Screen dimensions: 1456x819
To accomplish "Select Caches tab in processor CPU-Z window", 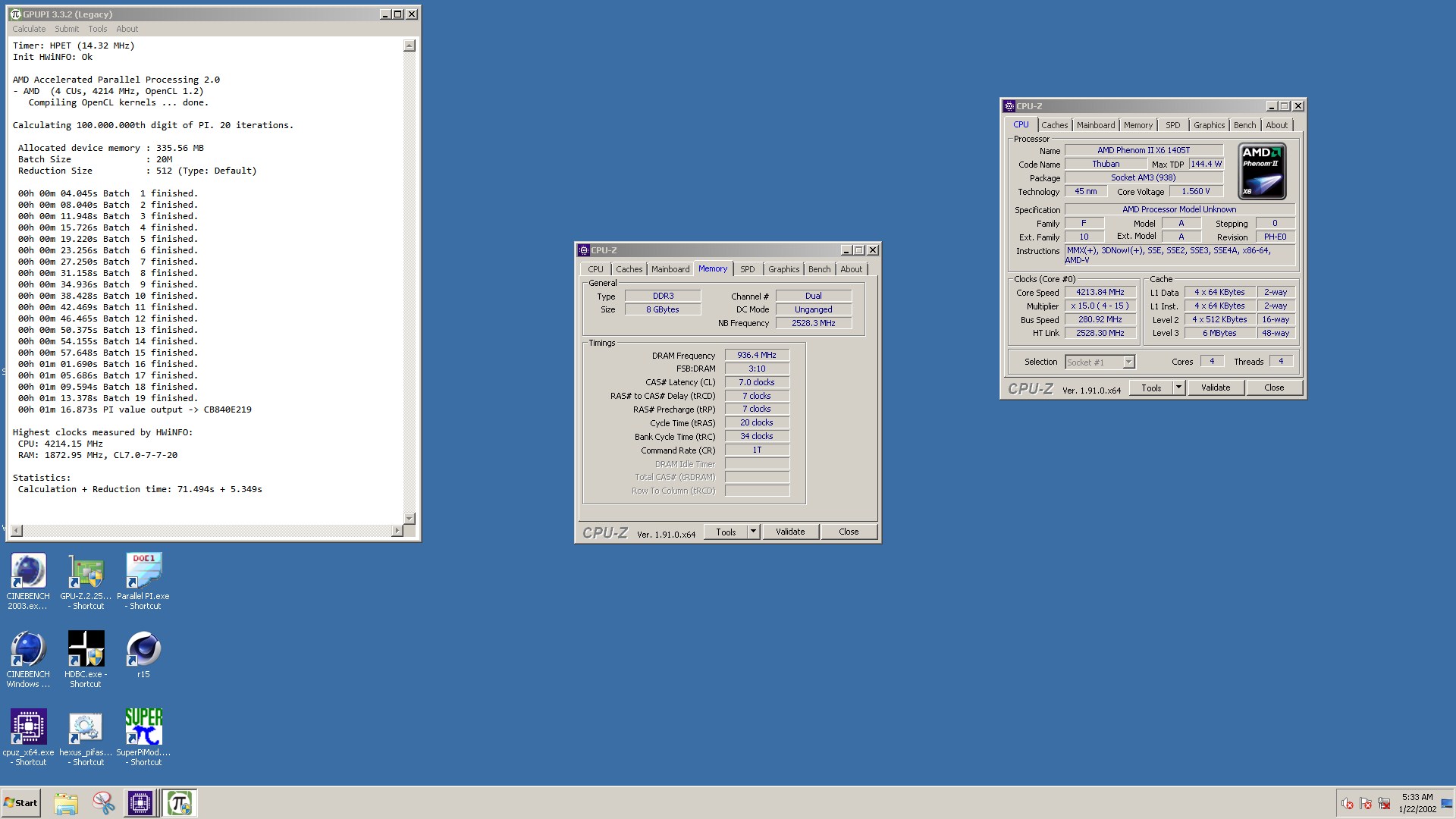I will point(1055,125).
